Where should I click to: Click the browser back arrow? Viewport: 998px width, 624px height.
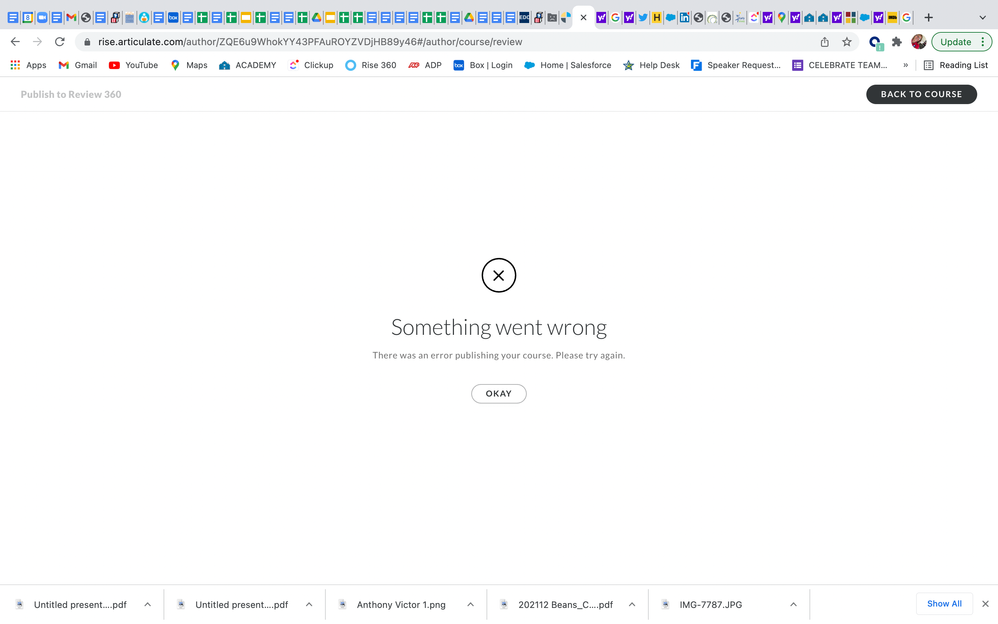point(15,41)
